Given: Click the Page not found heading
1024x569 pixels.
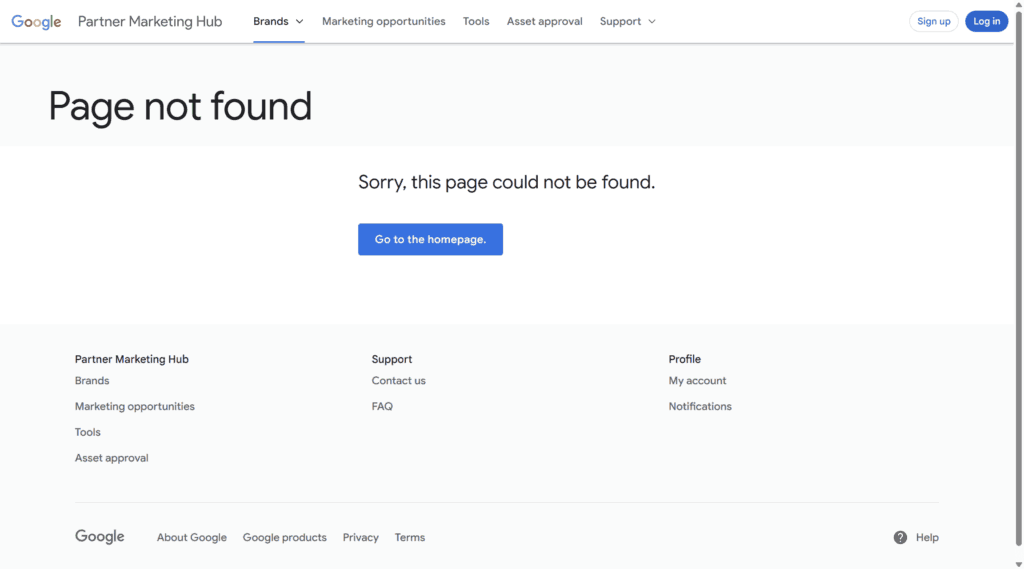Looking at the screenshot, I should (180, 106).
